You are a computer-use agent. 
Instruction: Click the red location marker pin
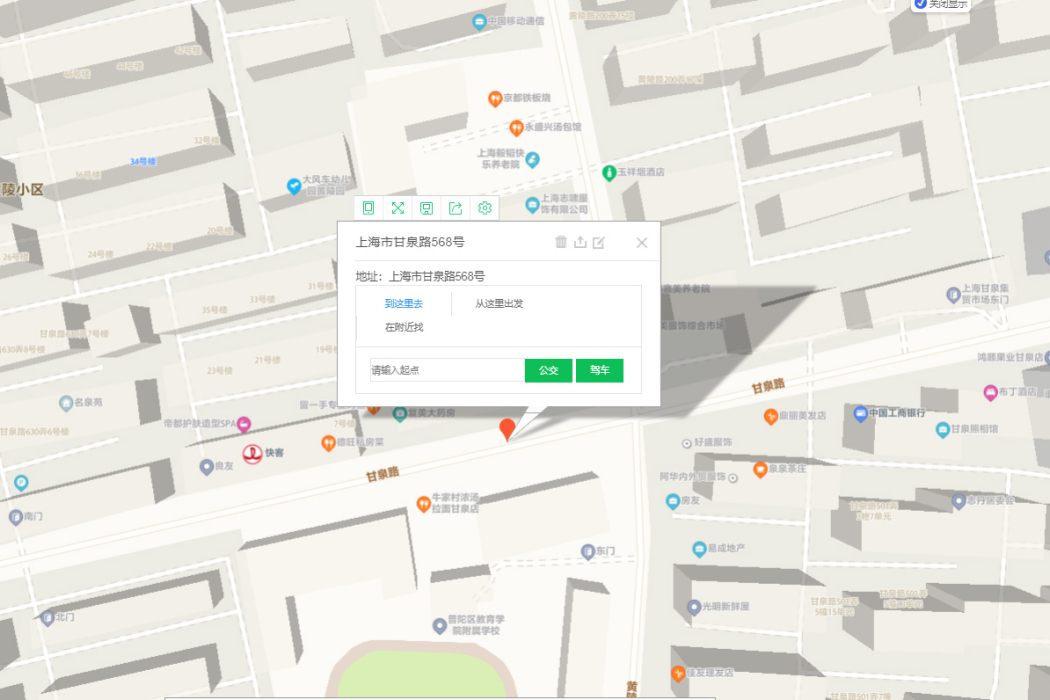[508, 429]
